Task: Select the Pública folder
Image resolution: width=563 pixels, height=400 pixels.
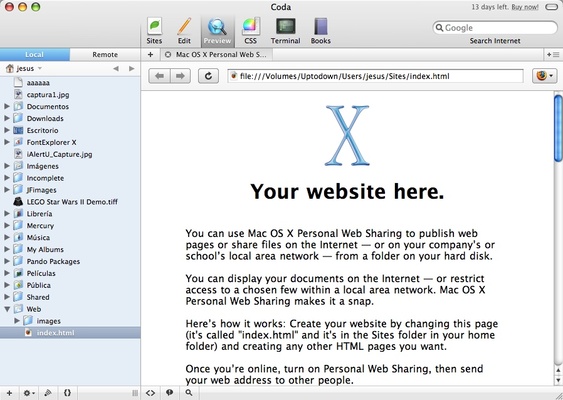Action: tap(70, 285)
